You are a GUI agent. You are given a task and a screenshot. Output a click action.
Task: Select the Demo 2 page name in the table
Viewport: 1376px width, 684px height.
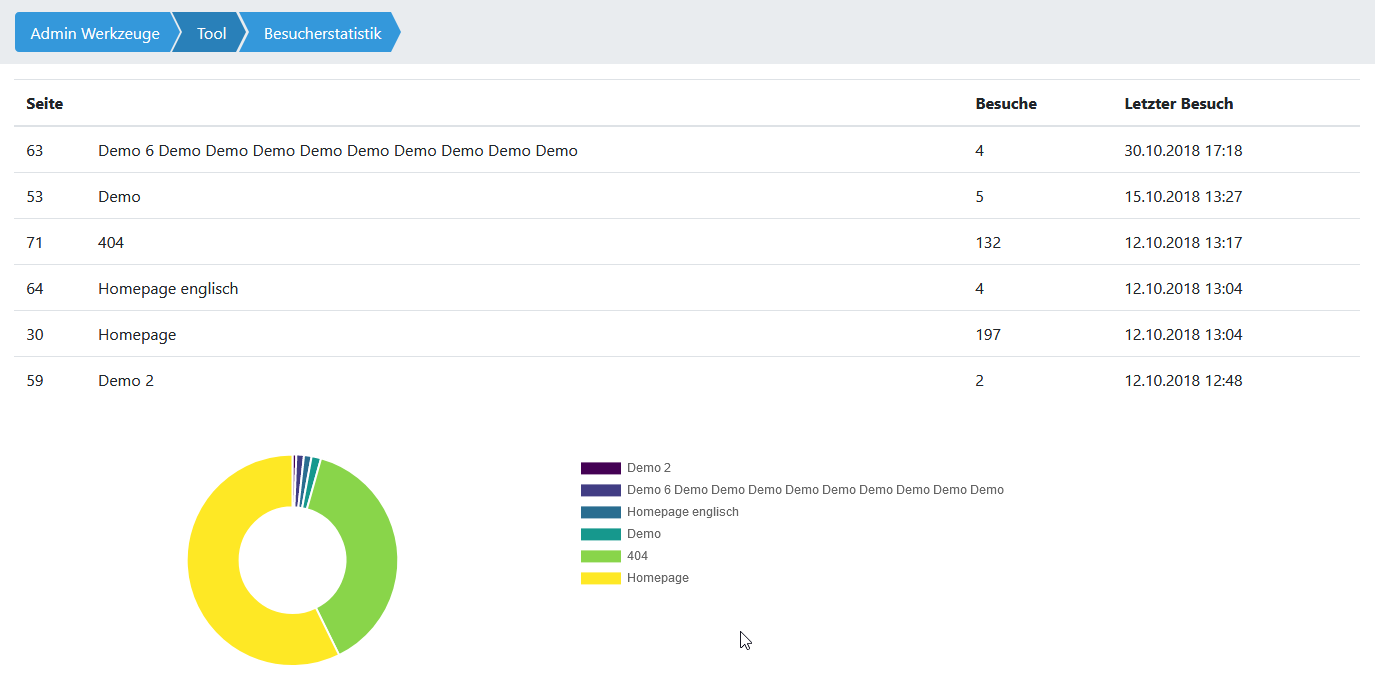click(x=126, y=380)
